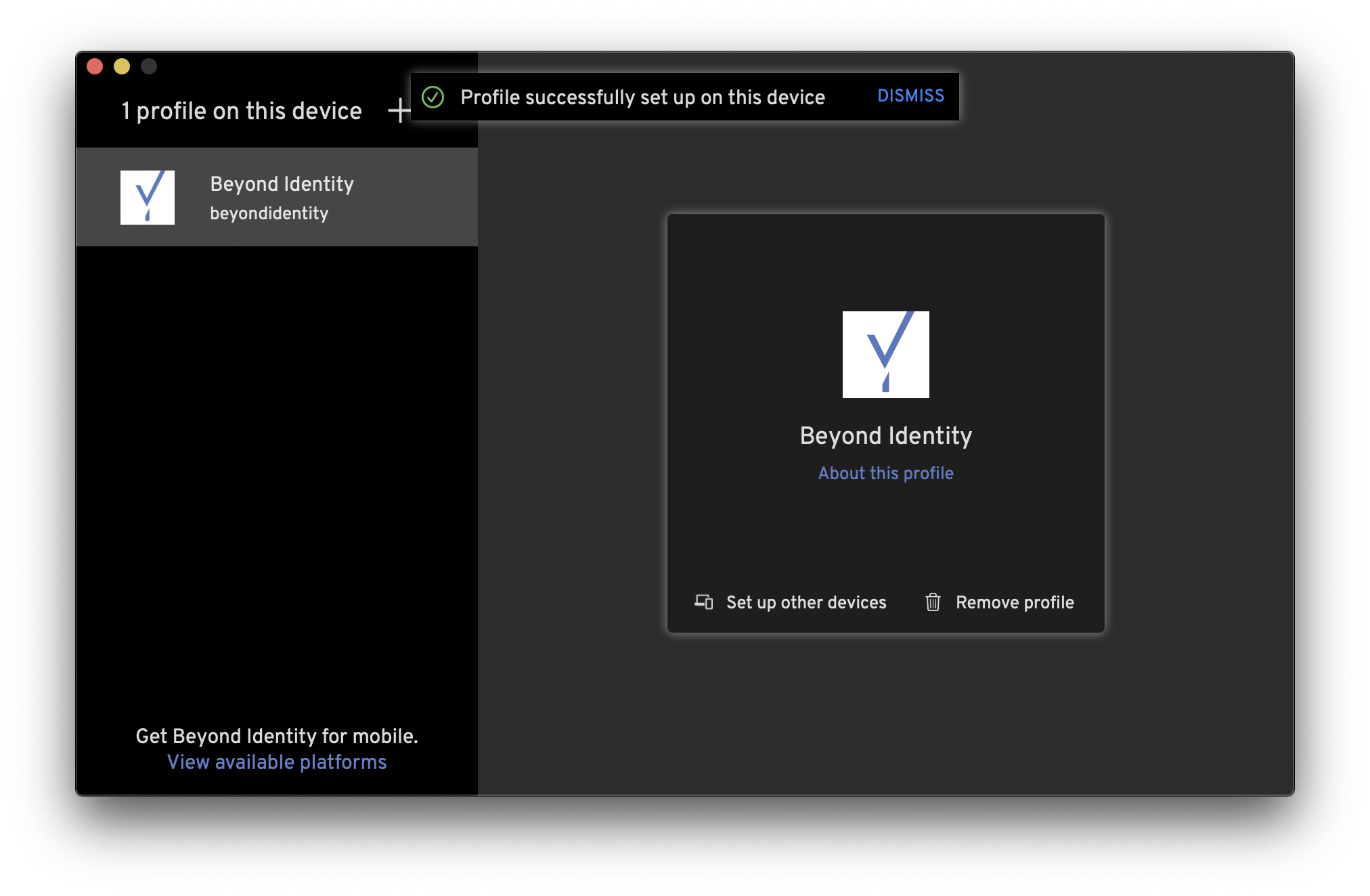
Task: Open About this profile link
Action: click(885, 473)
